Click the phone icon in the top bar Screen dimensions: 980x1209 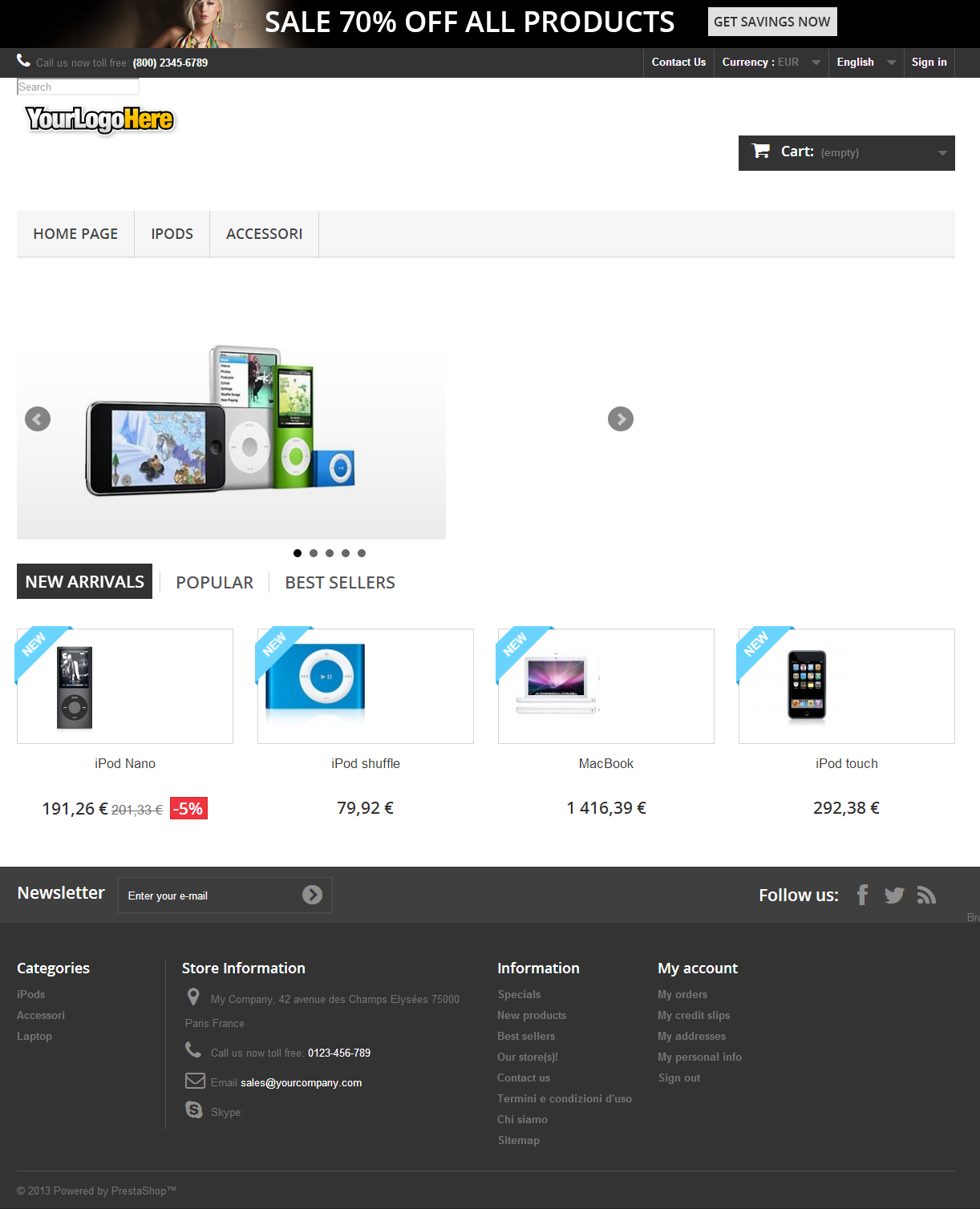(x=24, y=60)
